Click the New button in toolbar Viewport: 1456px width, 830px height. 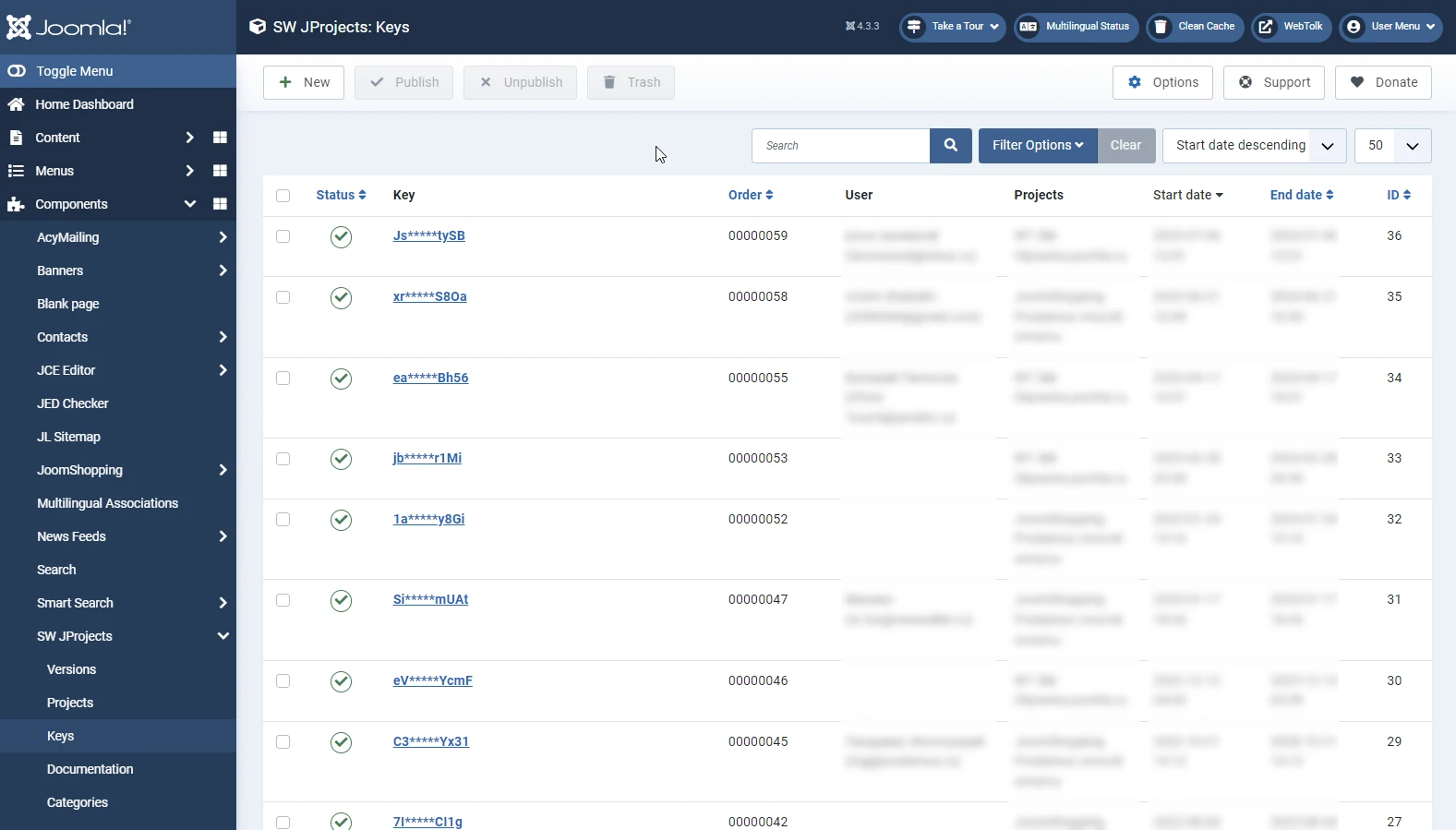pyautogui.click(x=304, y=82)
